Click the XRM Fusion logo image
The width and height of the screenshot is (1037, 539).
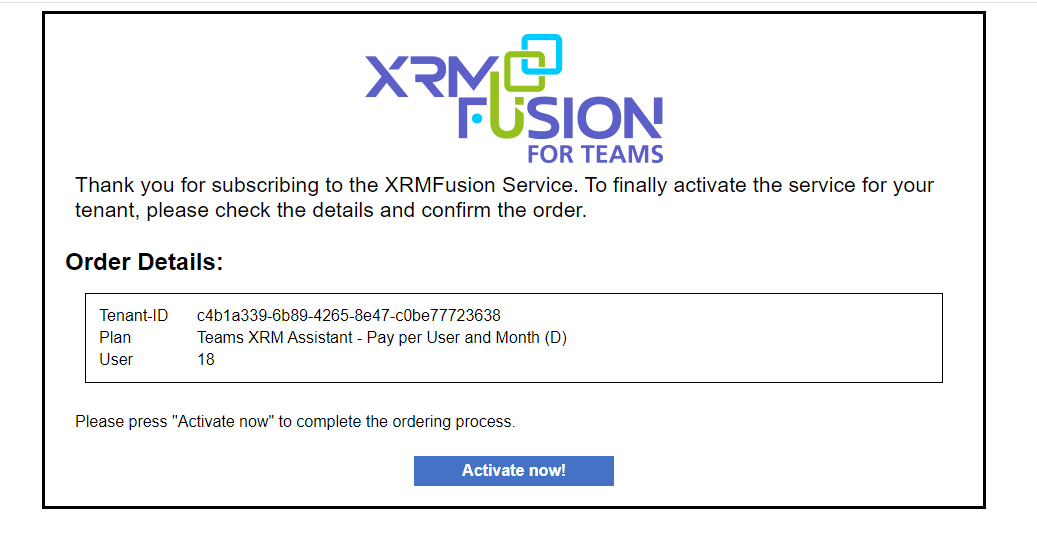pos(514,99)
